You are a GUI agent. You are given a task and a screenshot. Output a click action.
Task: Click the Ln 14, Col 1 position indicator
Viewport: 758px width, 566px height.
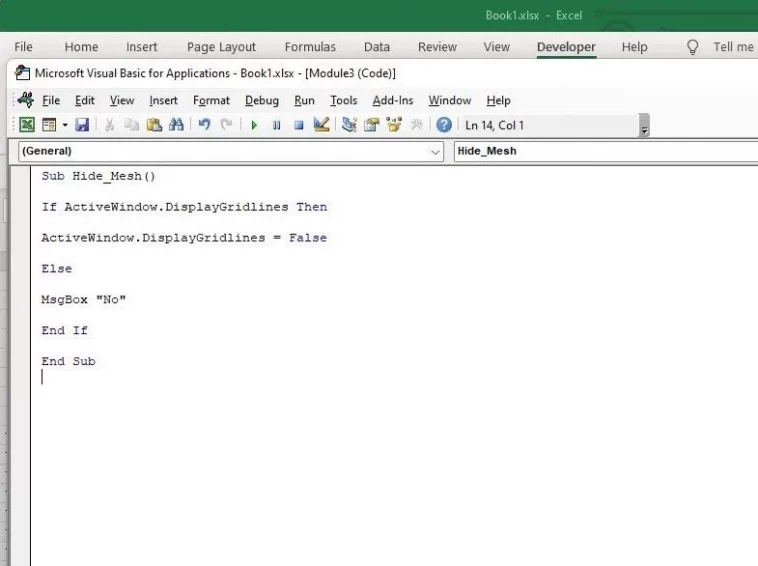pyautogui.click(x=494, y=126)
